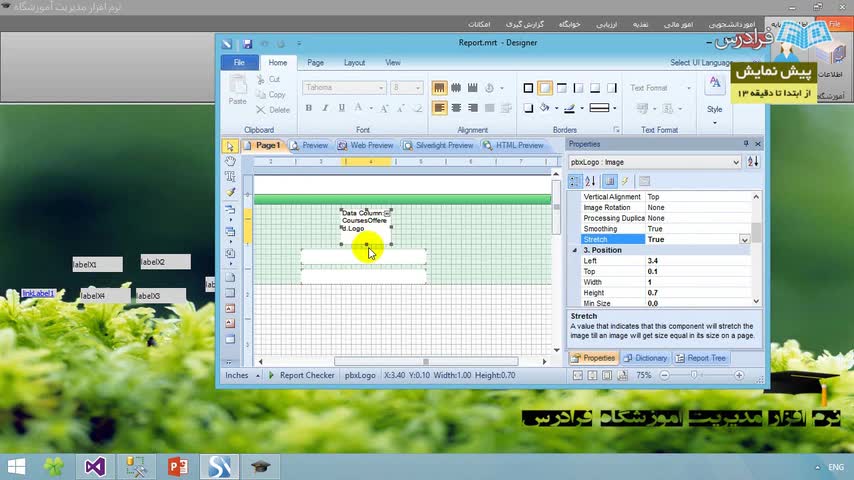Apply right border icon
This screenshot has height=480, width=854.
coord(612,88)
